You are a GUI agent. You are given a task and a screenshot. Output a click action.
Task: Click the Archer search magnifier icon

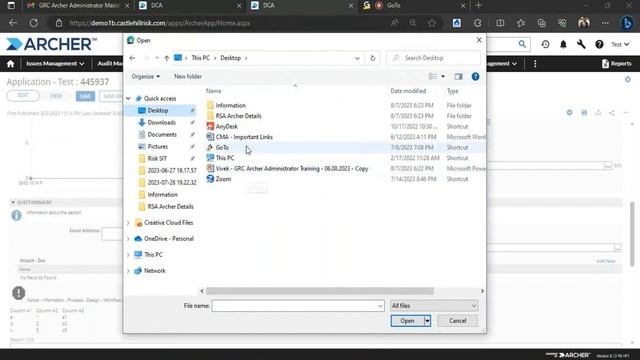522,44
